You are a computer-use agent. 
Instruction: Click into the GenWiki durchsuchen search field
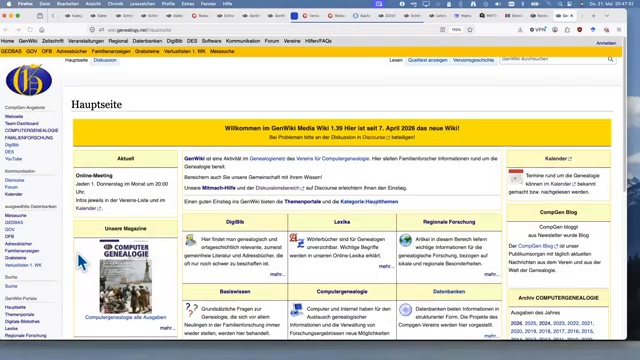(x=553, y=59)
